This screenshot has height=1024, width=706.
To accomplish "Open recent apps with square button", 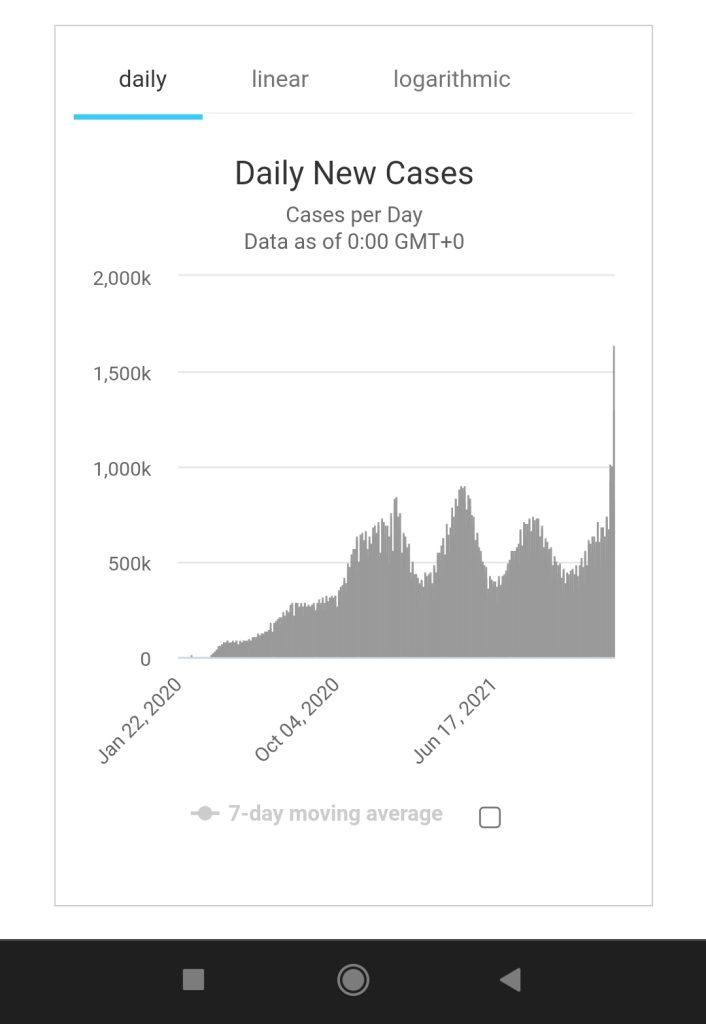I will pos(193,980).
